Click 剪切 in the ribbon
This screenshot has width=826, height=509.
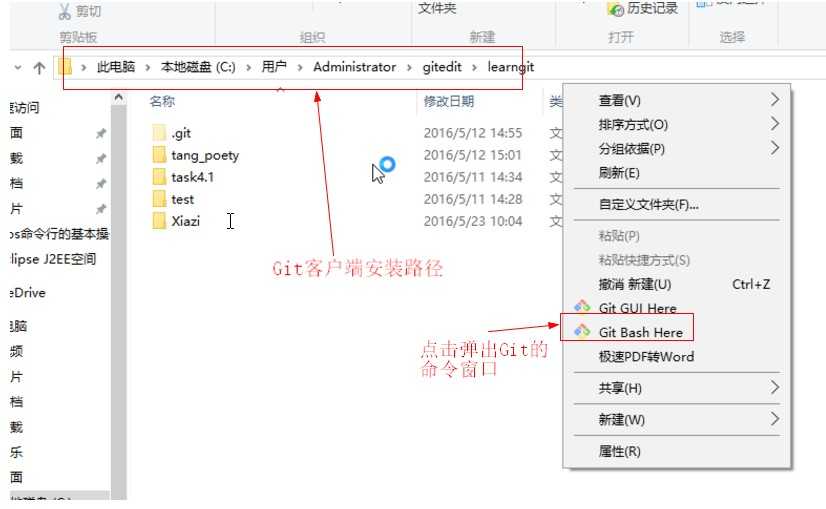pyautogui.click(x=88, y=11)
